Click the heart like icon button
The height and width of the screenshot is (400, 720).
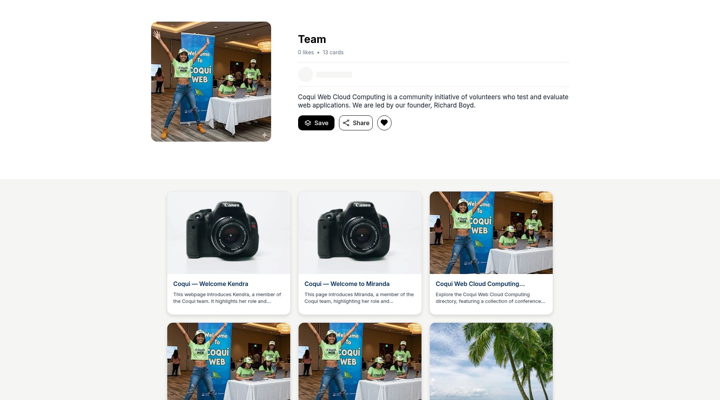[384, 123]
